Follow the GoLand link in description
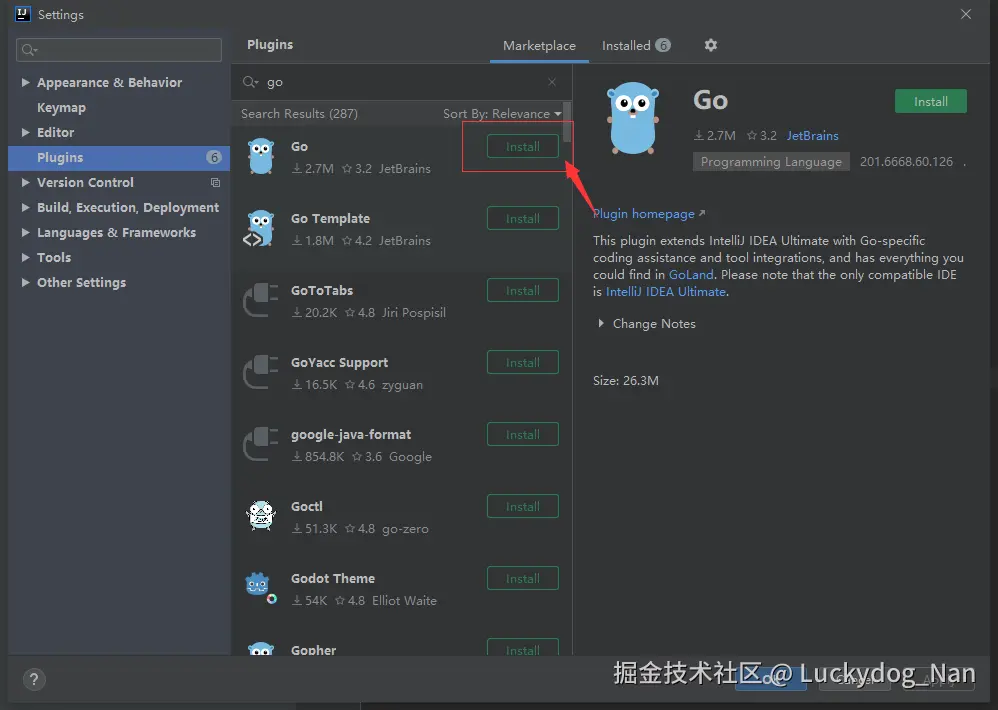 point(691,275)
